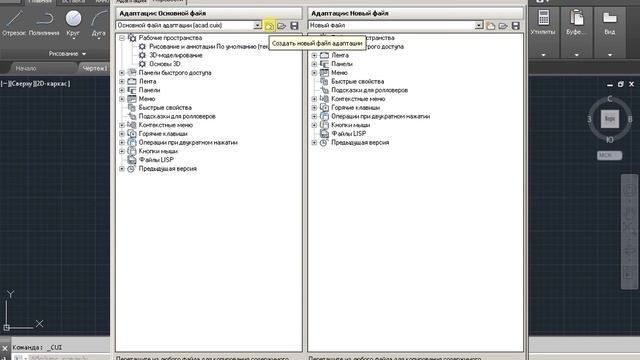Expand the Утилиты panel arrow

(x=543, y=55)
